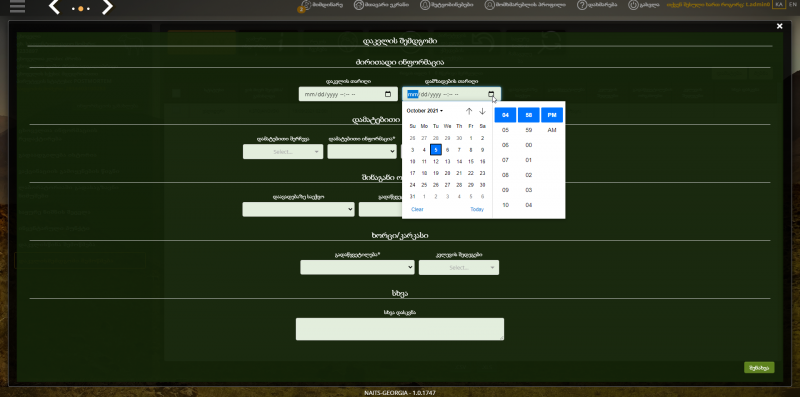Select hour 10 in time picker

click(505, 205)
